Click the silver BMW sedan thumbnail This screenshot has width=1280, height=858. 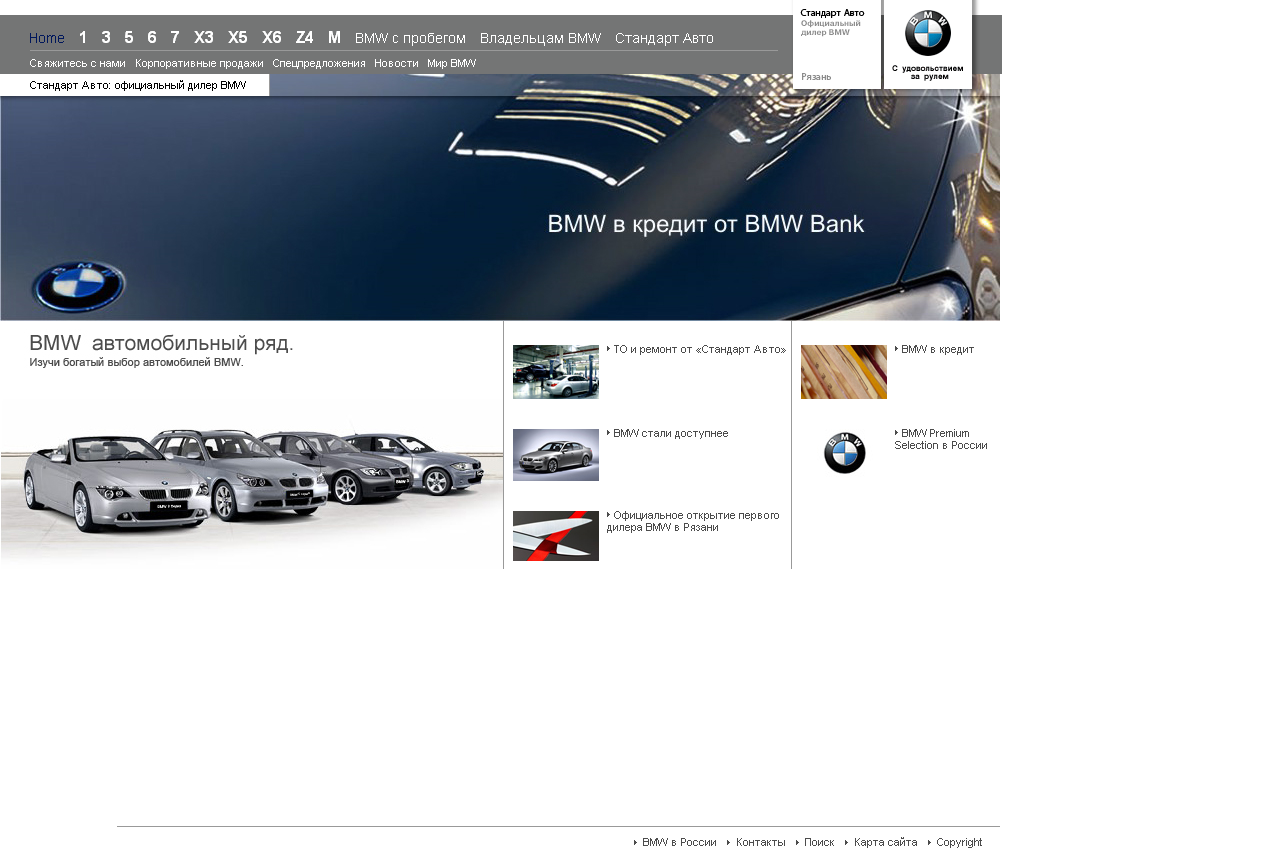pos(555,455)
